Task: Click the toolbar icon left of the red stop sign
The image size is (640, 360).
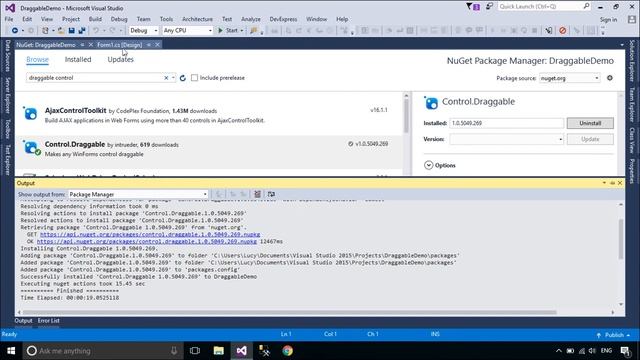Action: pos(549,31)
